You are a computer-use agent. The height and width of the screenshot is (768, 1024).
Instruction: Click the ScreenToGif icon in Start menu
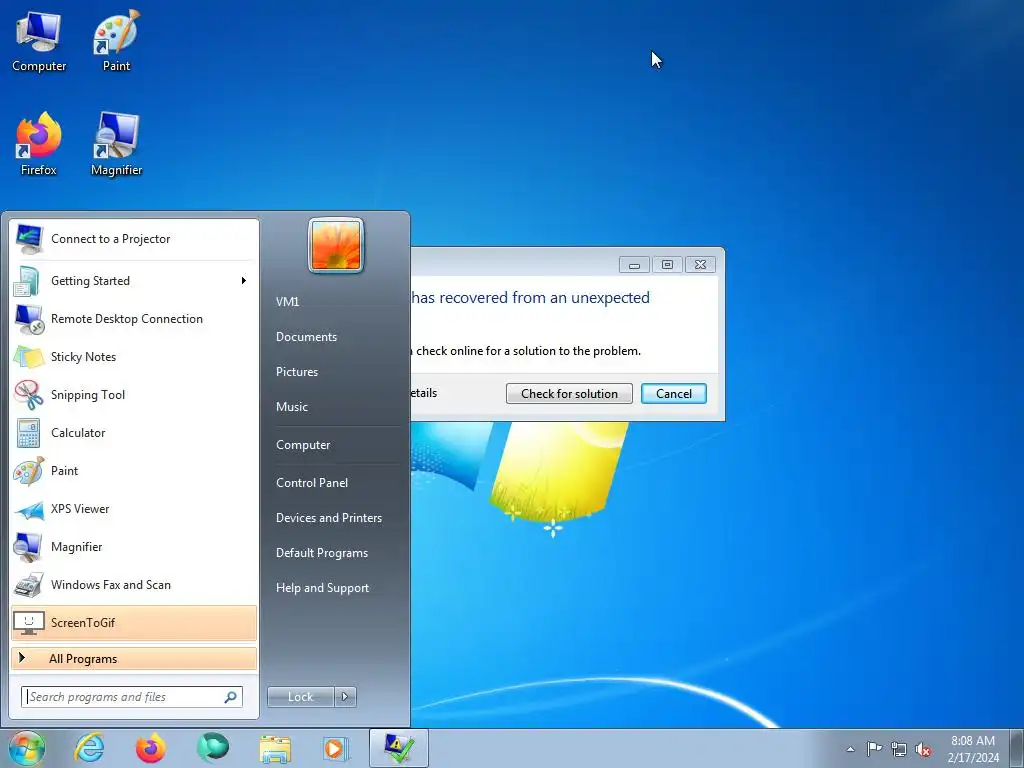(x=29, y=623)
